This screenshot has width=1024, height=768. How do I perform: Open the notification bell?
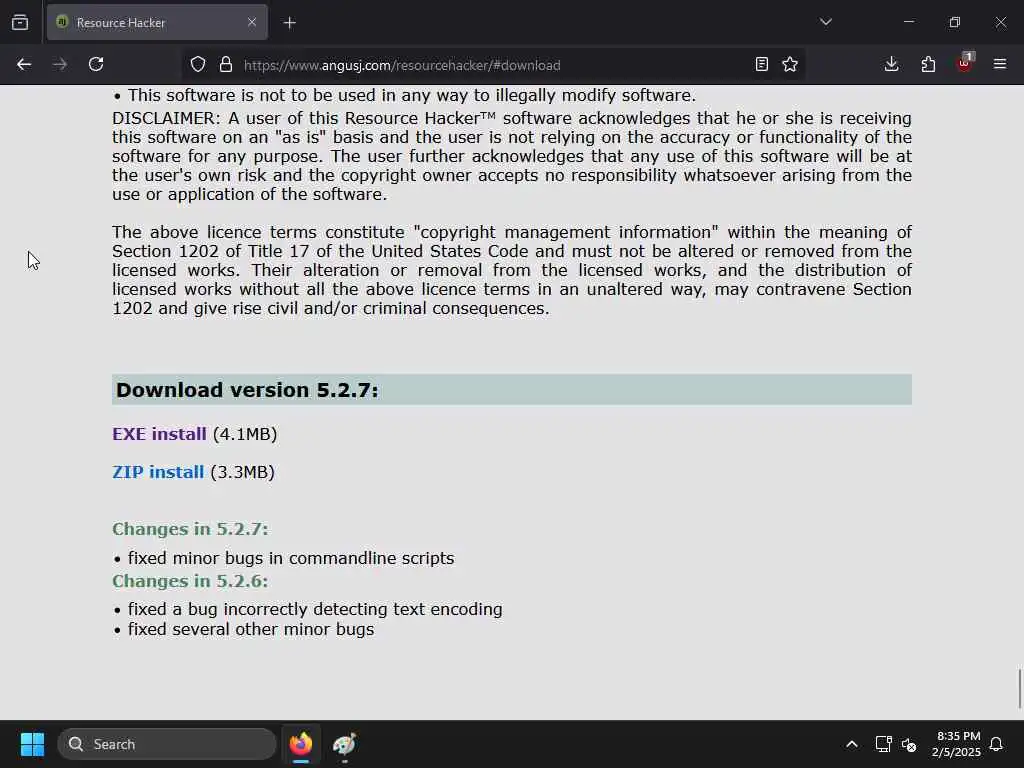(996, 744)
